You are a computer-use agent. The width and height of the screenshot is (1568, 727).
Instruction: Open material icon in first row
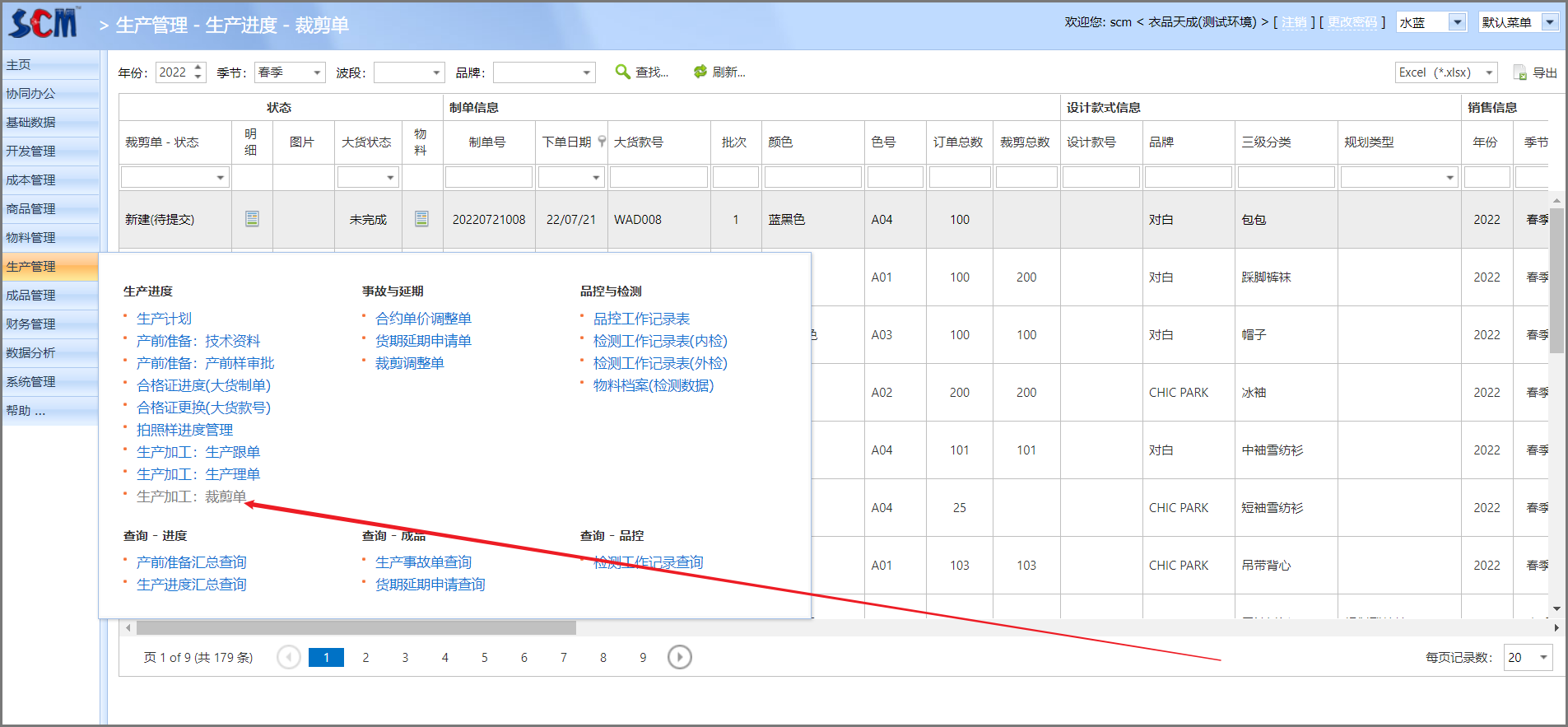pos(421,219)
